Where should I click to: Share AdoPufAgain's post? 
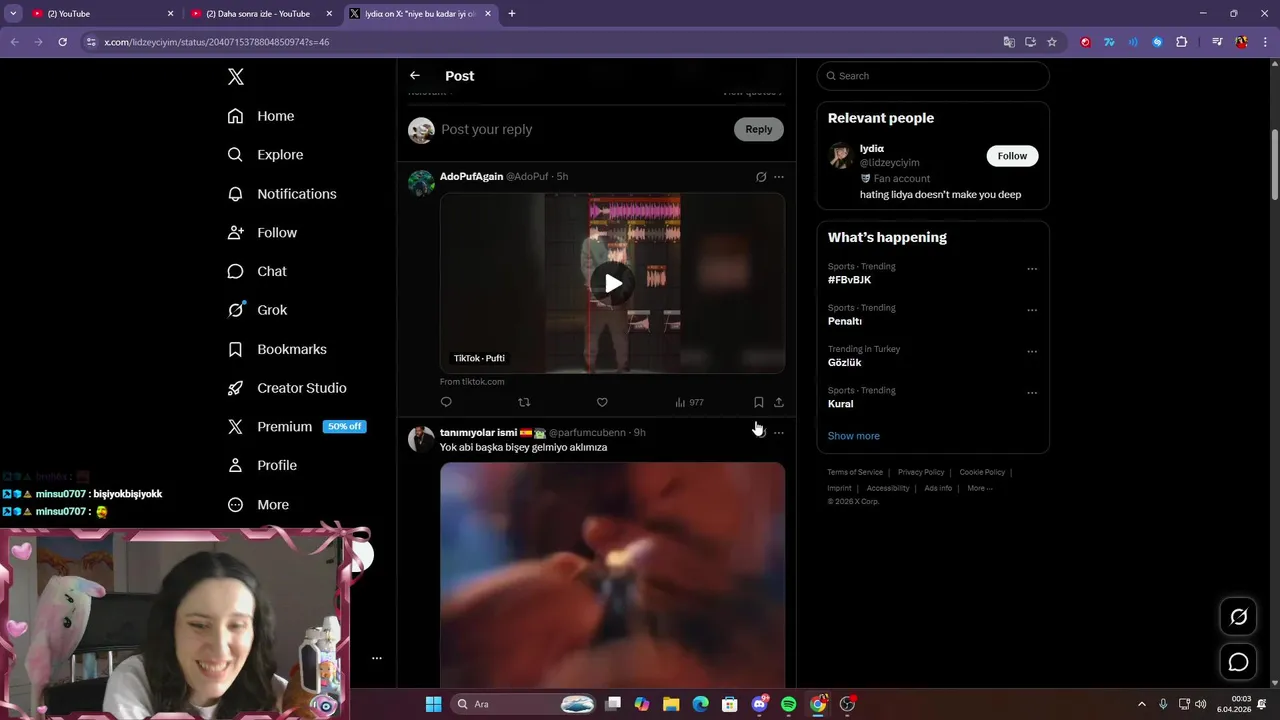[779, 402]
